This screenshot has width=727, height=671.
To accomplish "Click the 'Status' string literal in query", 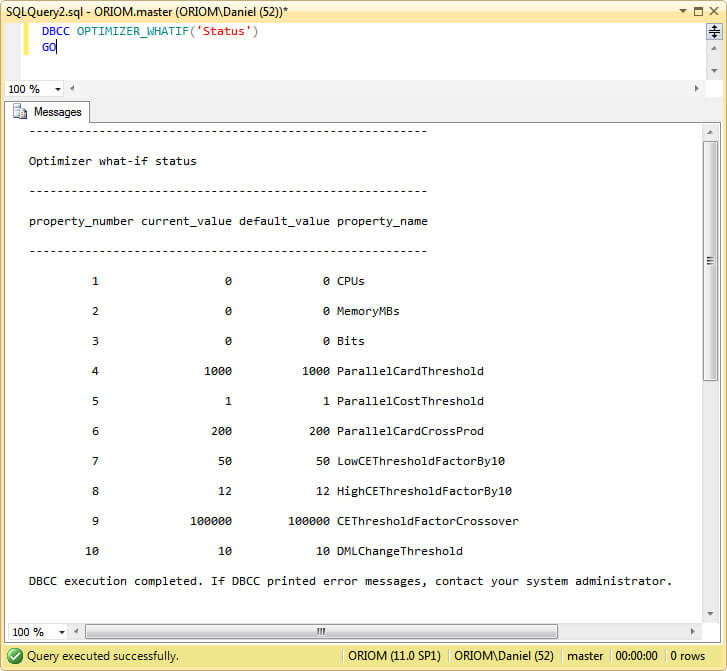I will point(223,31).
